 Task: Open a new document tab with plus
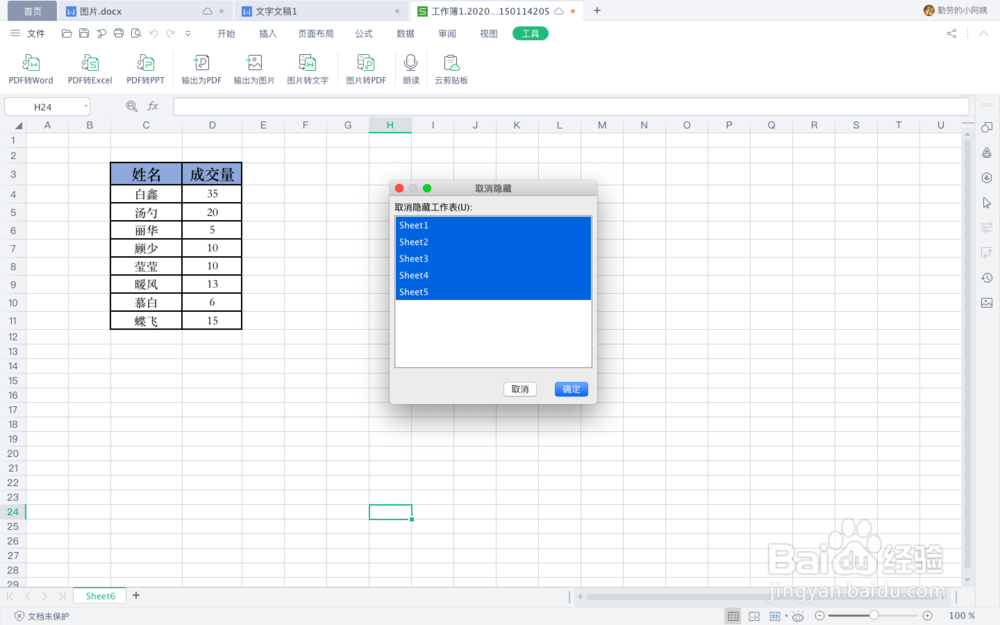click(597, 11)
